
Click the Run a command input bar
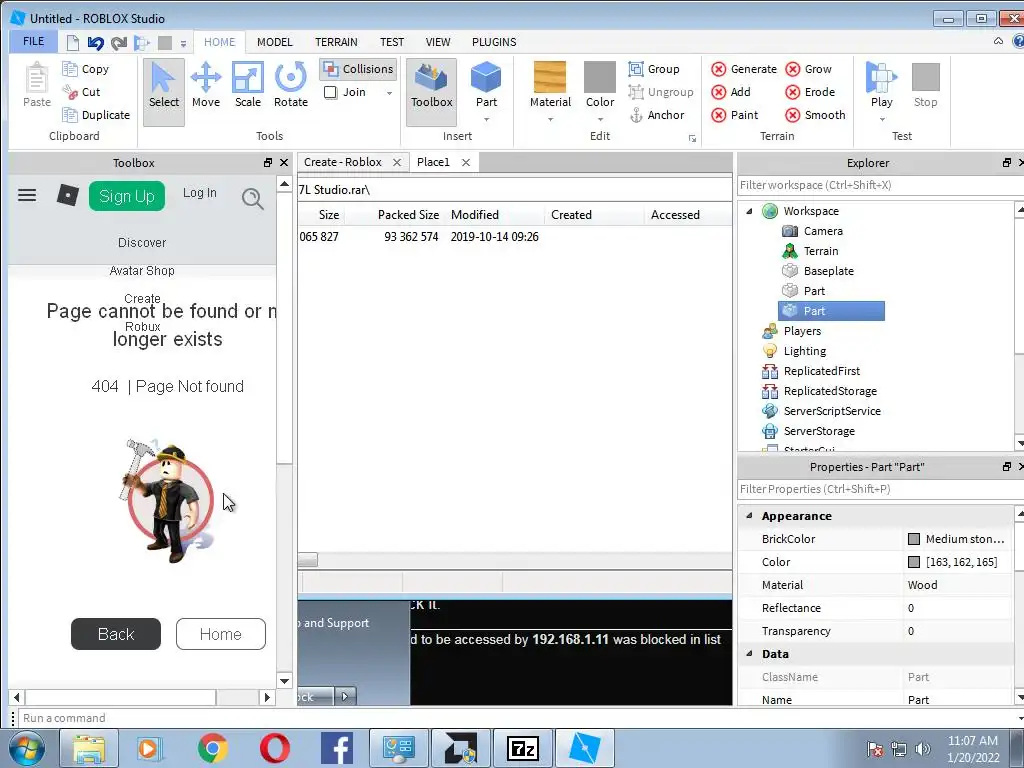(x=520, y=718)
